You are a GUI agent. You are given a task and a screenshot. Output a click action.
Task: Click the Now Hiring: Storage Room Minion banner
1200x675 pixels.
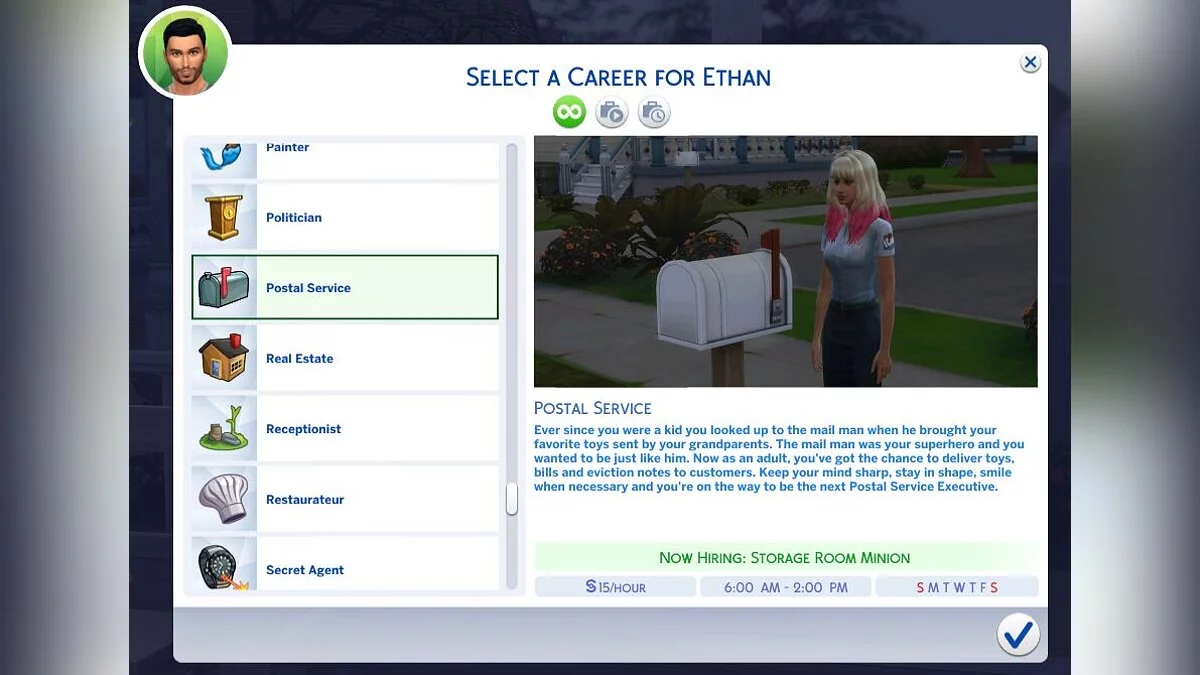786,557
